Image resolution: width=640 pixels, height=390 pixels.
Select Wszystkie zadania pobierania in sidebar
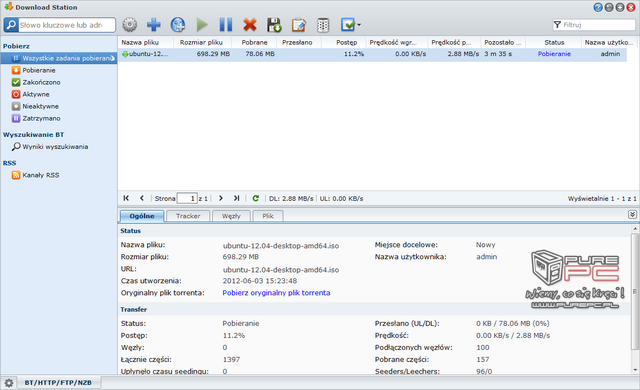coord(59,58)
